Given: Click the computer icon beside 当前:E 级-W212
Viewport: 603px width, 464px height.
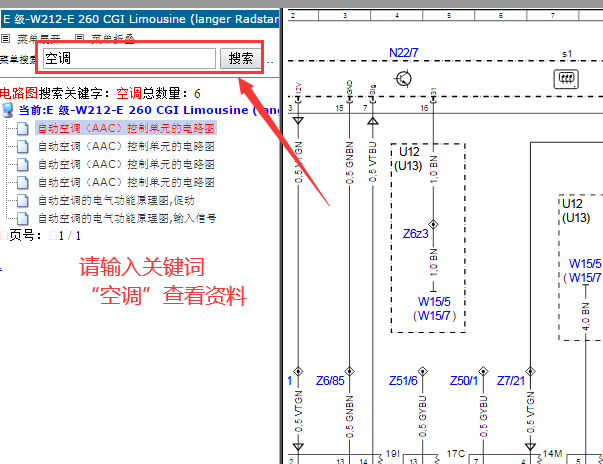Looking at the screenshot, I should click(8, 110).
